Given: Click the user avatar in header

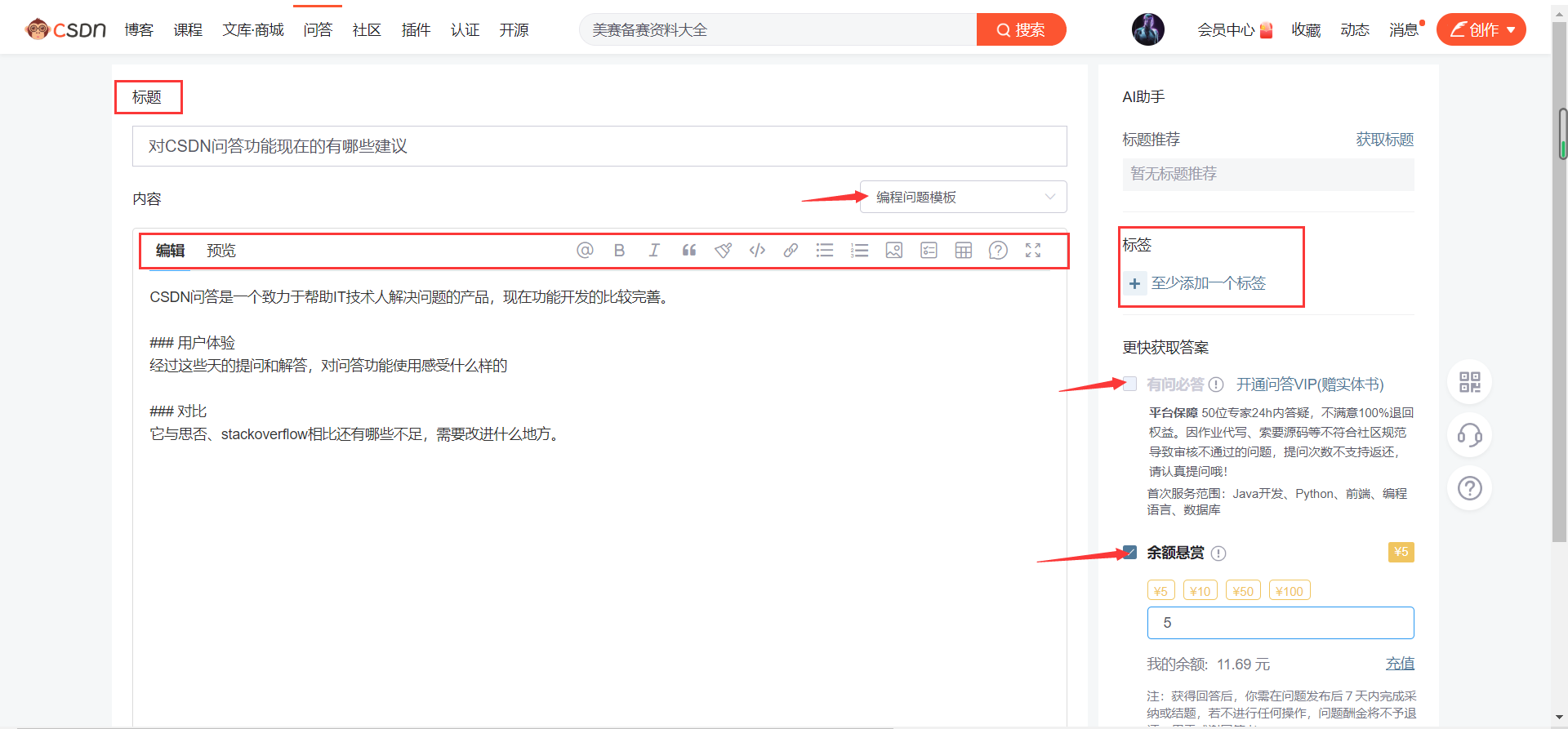Looking at the screenshot, I should [1147, 29].
